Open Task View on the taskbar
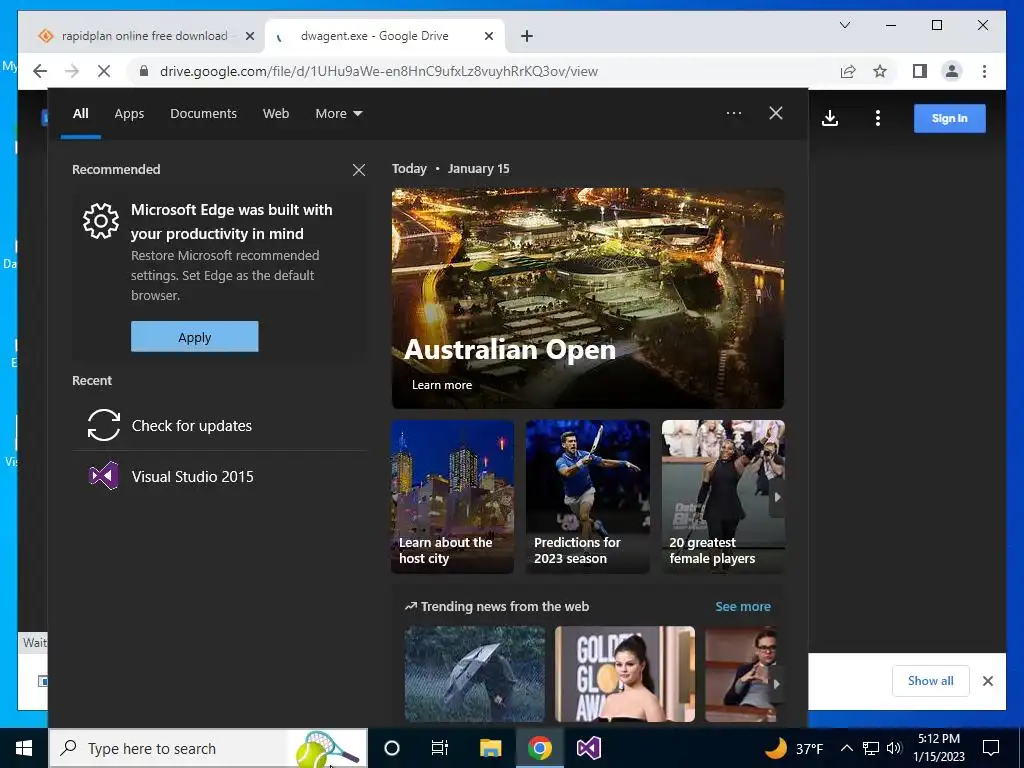The image size is (1024, 768). 440,748
